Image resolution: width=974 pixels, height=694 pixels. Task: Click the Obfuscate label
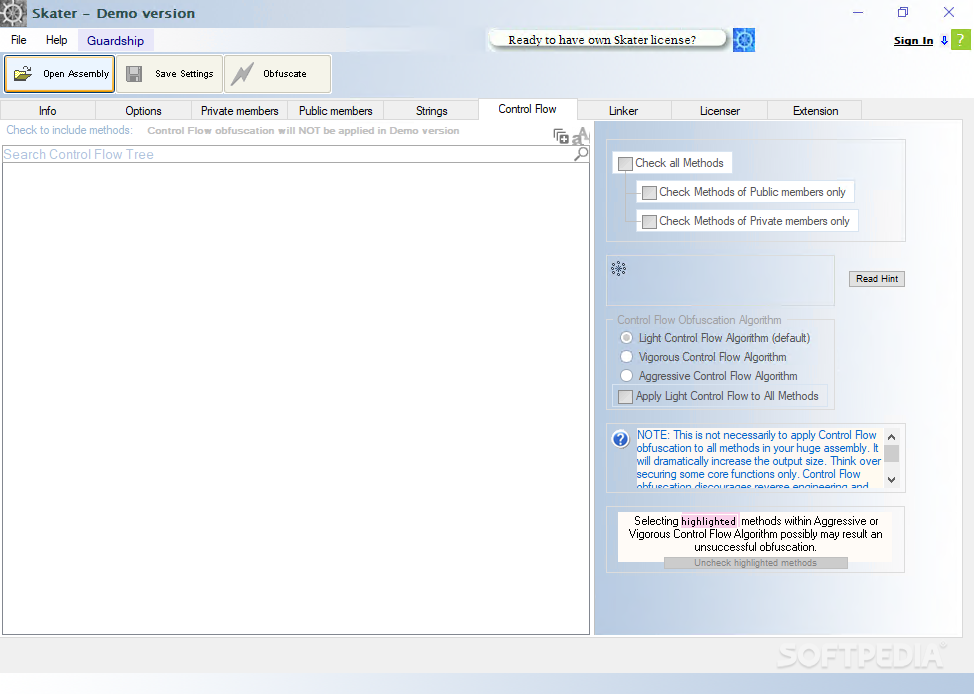(284, 73)
